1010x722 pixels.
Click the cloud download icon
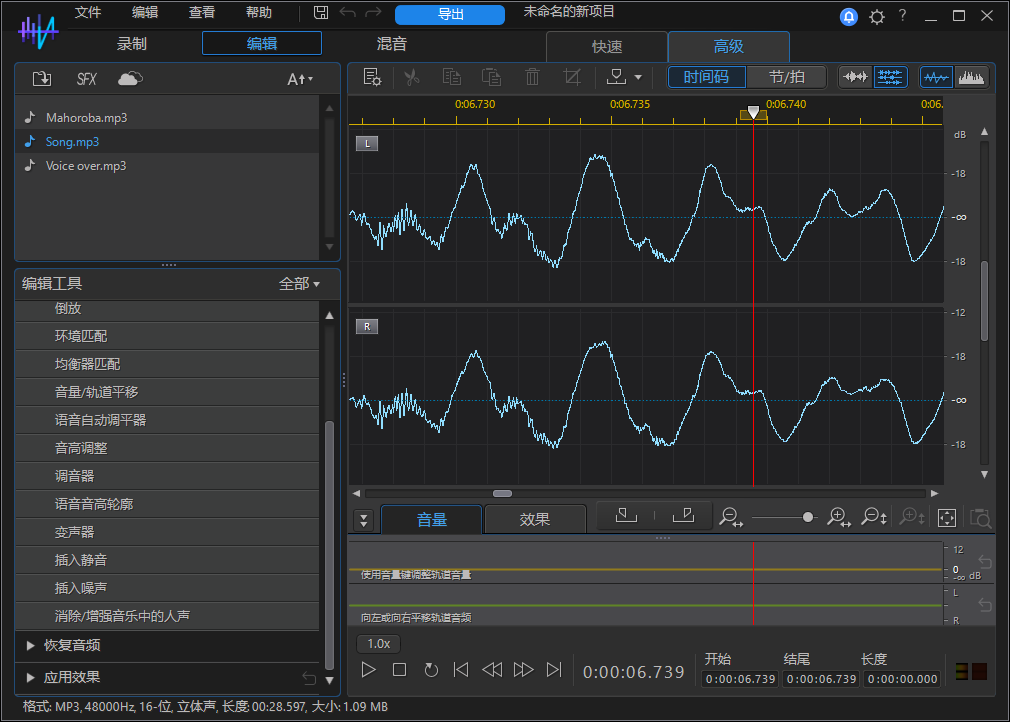pos(129,78)
